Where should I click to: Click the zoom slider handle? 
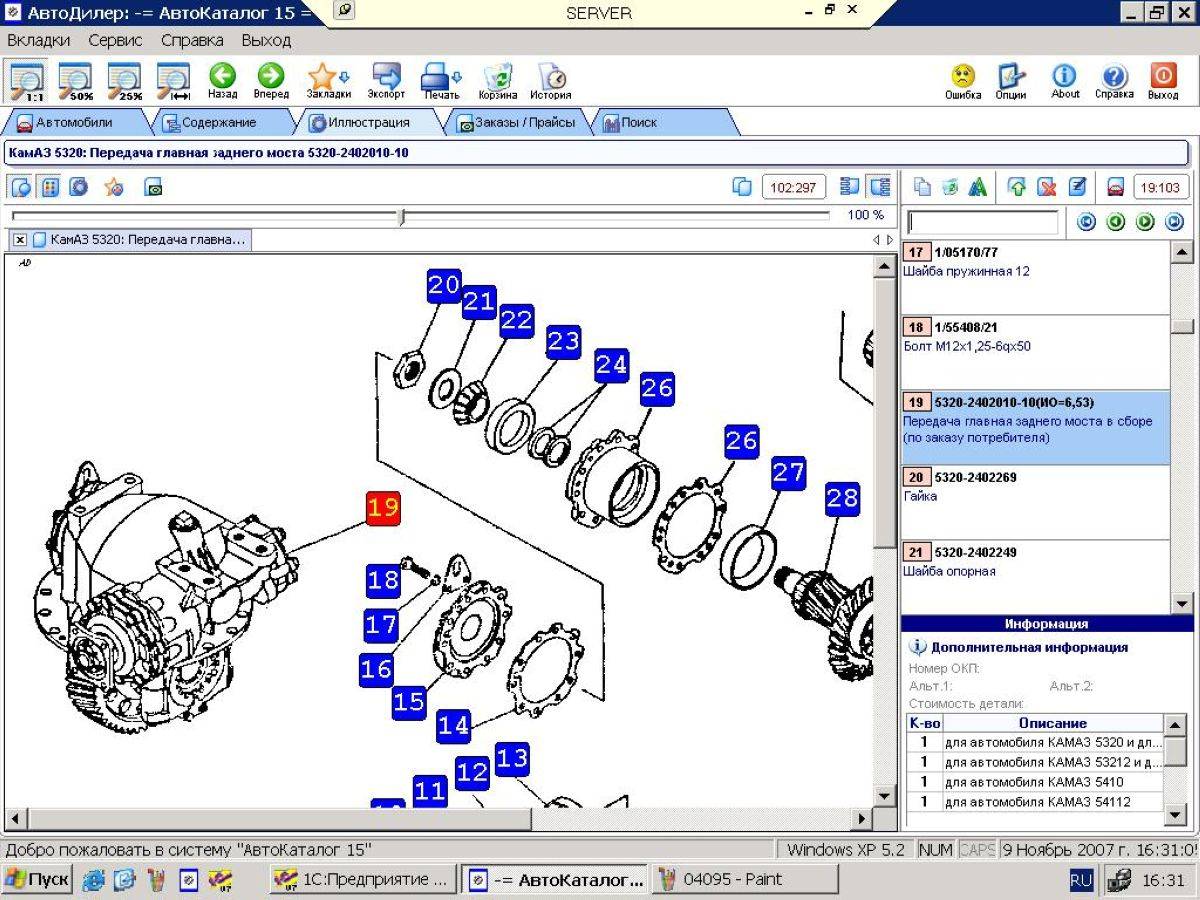tap(401, 216)
